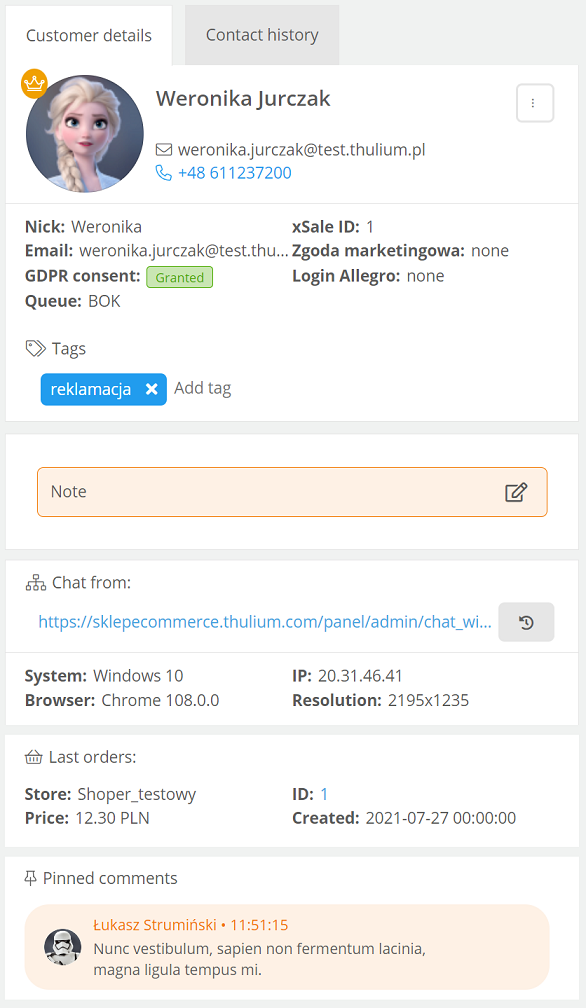Click the Created date 2021-07-27 00:00:00
This screenshot has height=1008, width=586.
(x=441, y=818)
